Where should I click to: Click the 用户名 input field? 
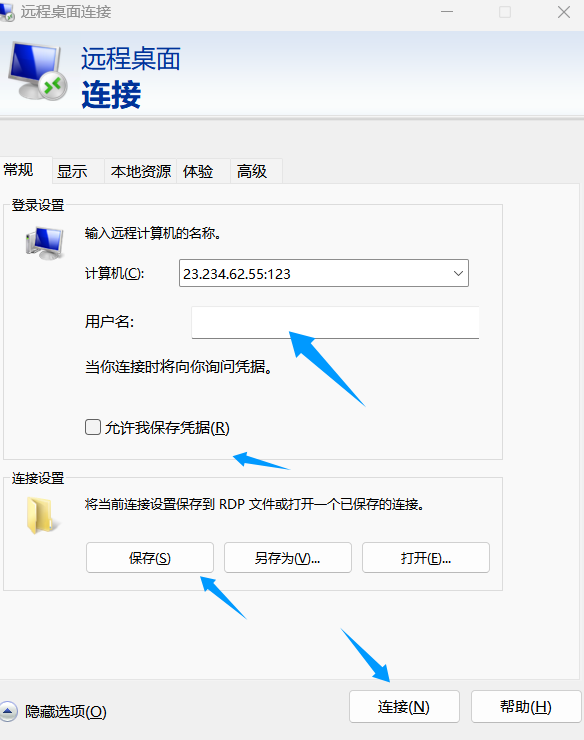[335, 322]
